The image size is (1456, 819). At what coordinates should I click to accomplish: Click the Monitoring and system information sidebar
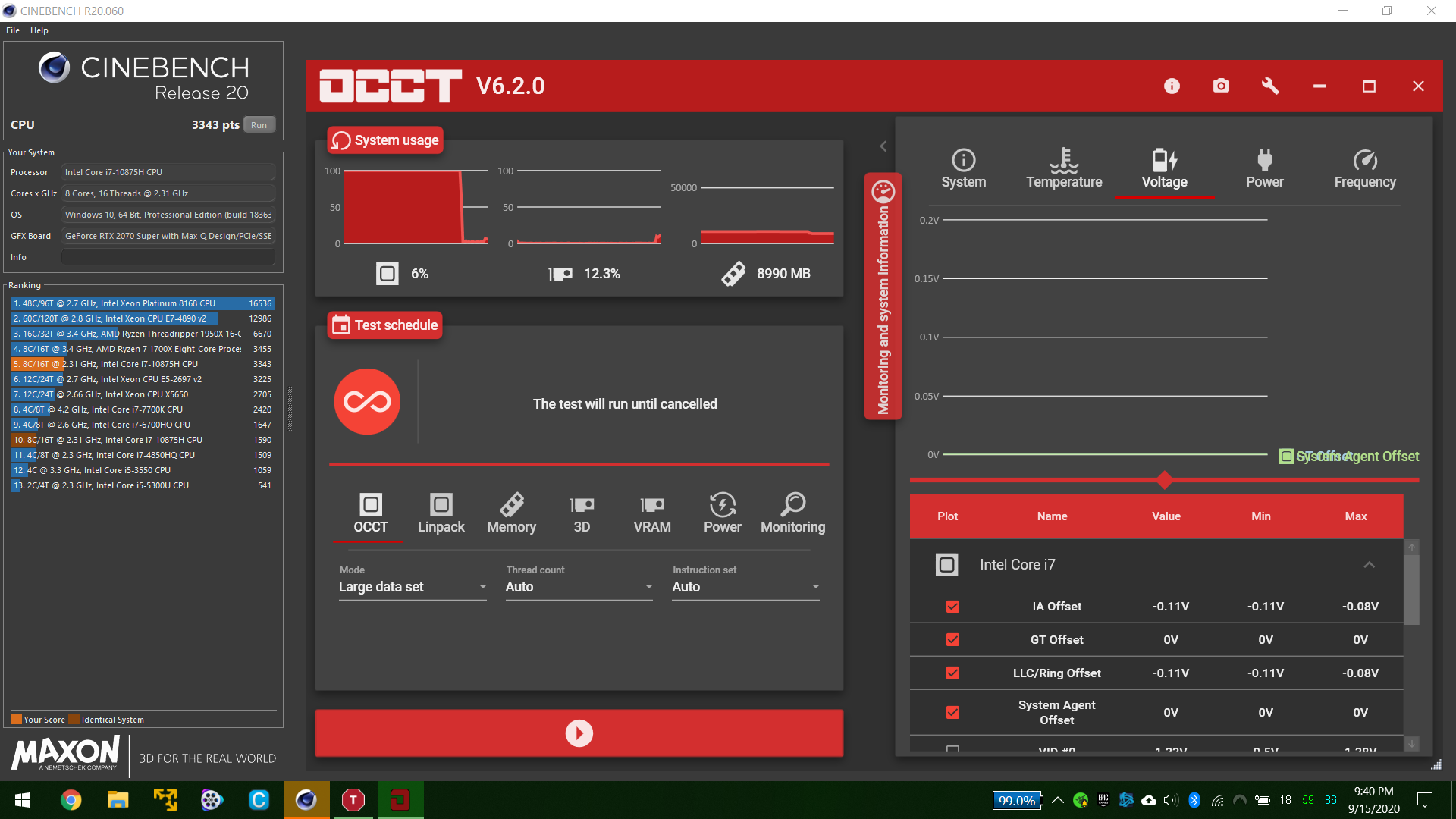(883, 296)
